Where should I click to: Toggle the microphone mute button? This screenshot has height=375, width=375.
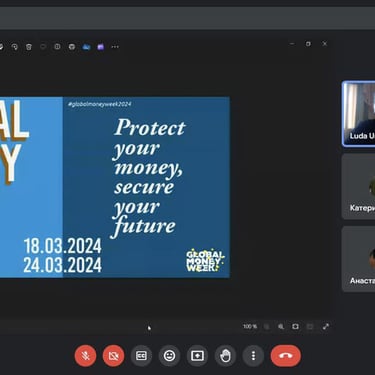click(x=85, y=356)
